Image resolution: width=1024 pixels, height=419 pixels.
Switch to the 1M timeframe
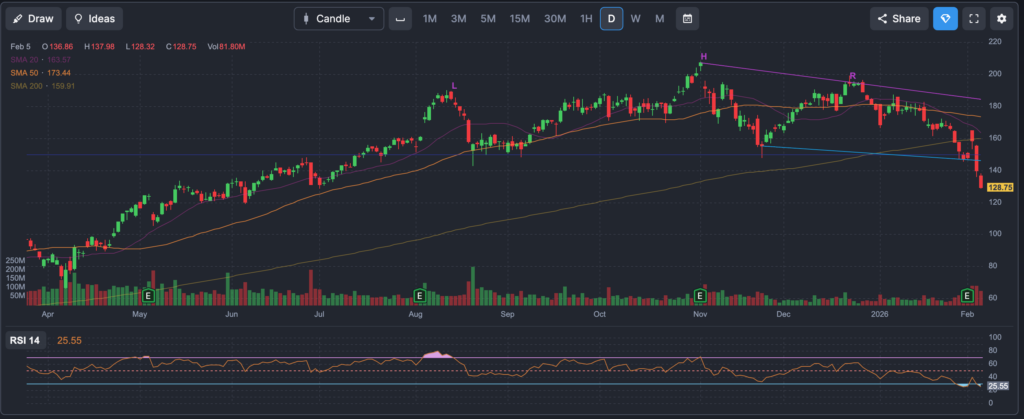[x=429, y=18]
